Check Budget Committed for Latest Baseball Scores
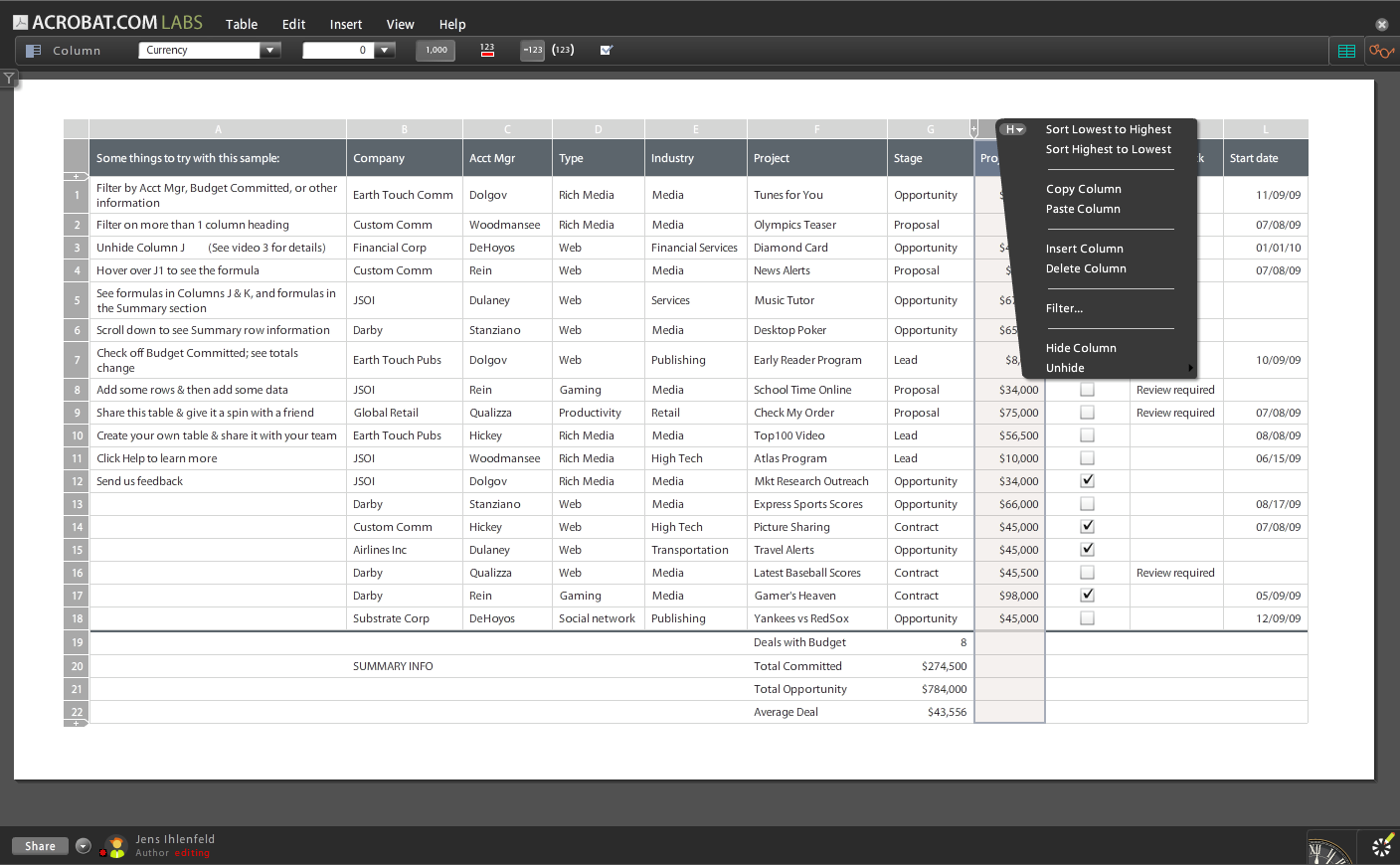1400x865 pixels. (1087, 572)
